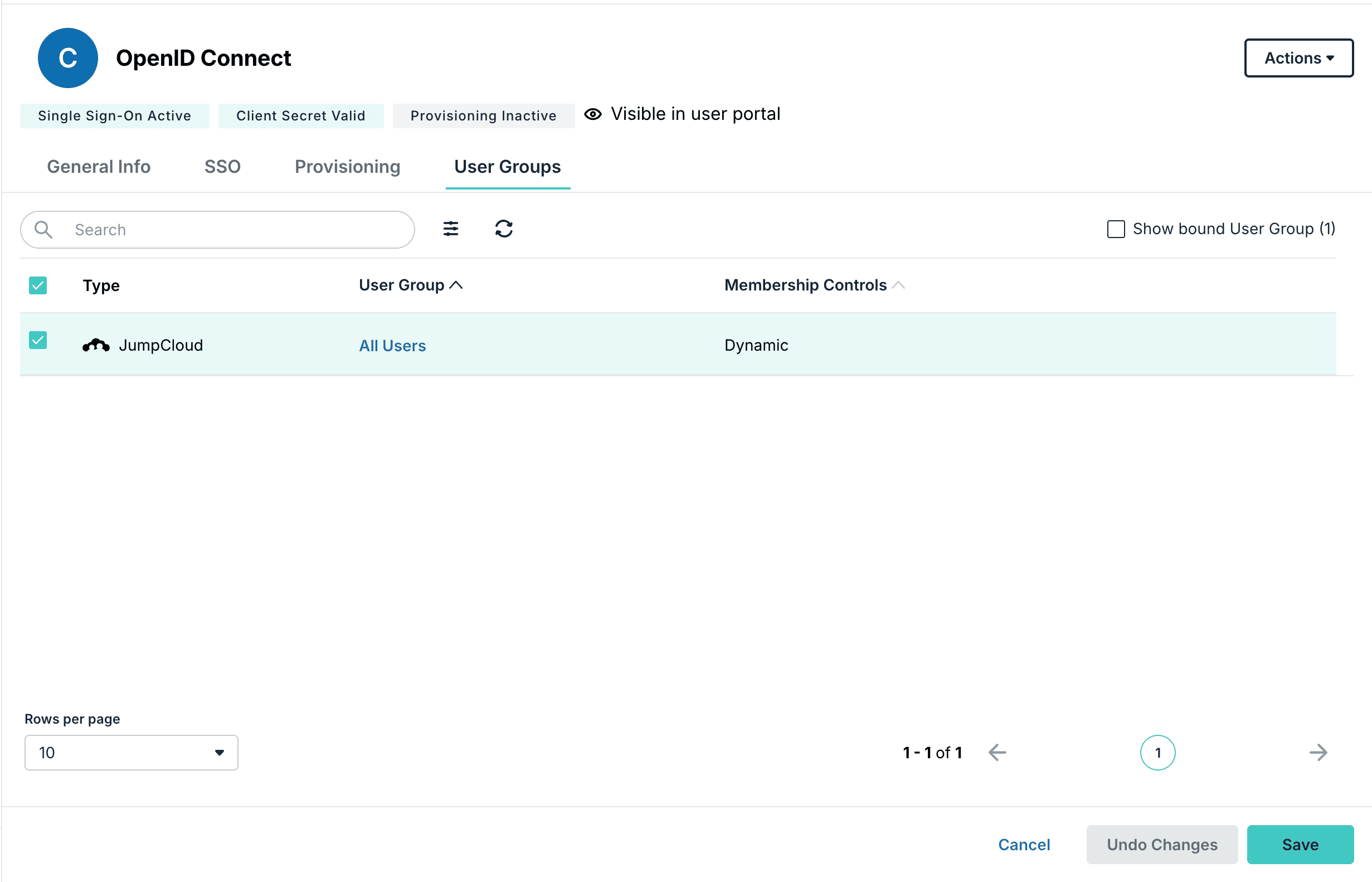This screenshot has height=882, width=1372.
Task: Click the search magnifier icon
Action: coord(43,230)
